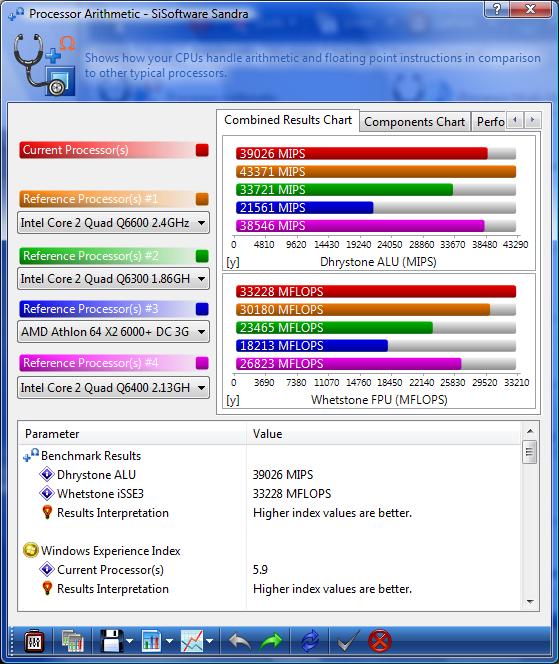Click the Parameter column header
Image resolution: width=559 pixels, height=664 pixels.
(x=132, y=434)
